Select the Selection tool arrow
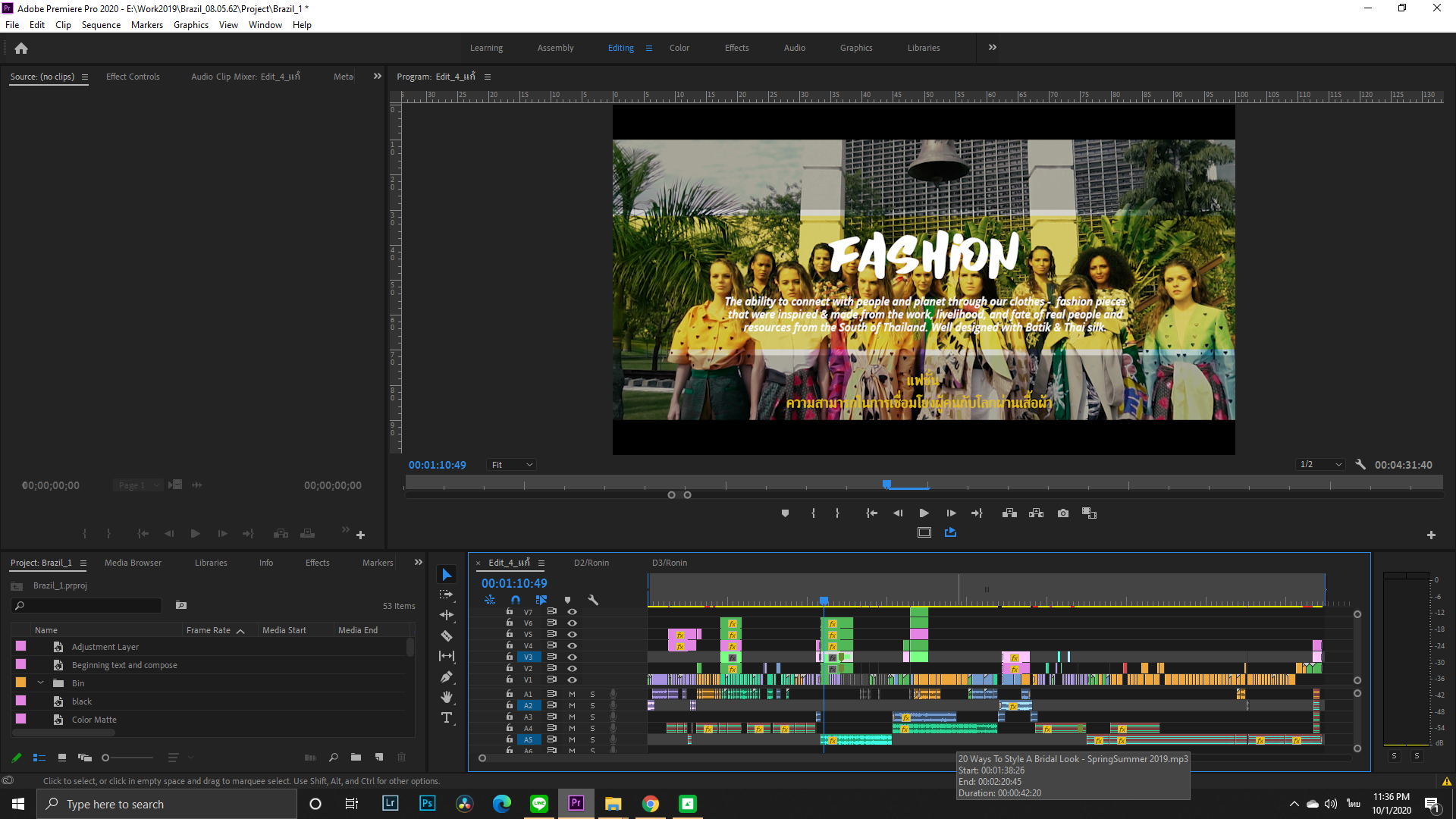Screen dimensions: 1456x819 pyautogui.click(x=447, y=575)
